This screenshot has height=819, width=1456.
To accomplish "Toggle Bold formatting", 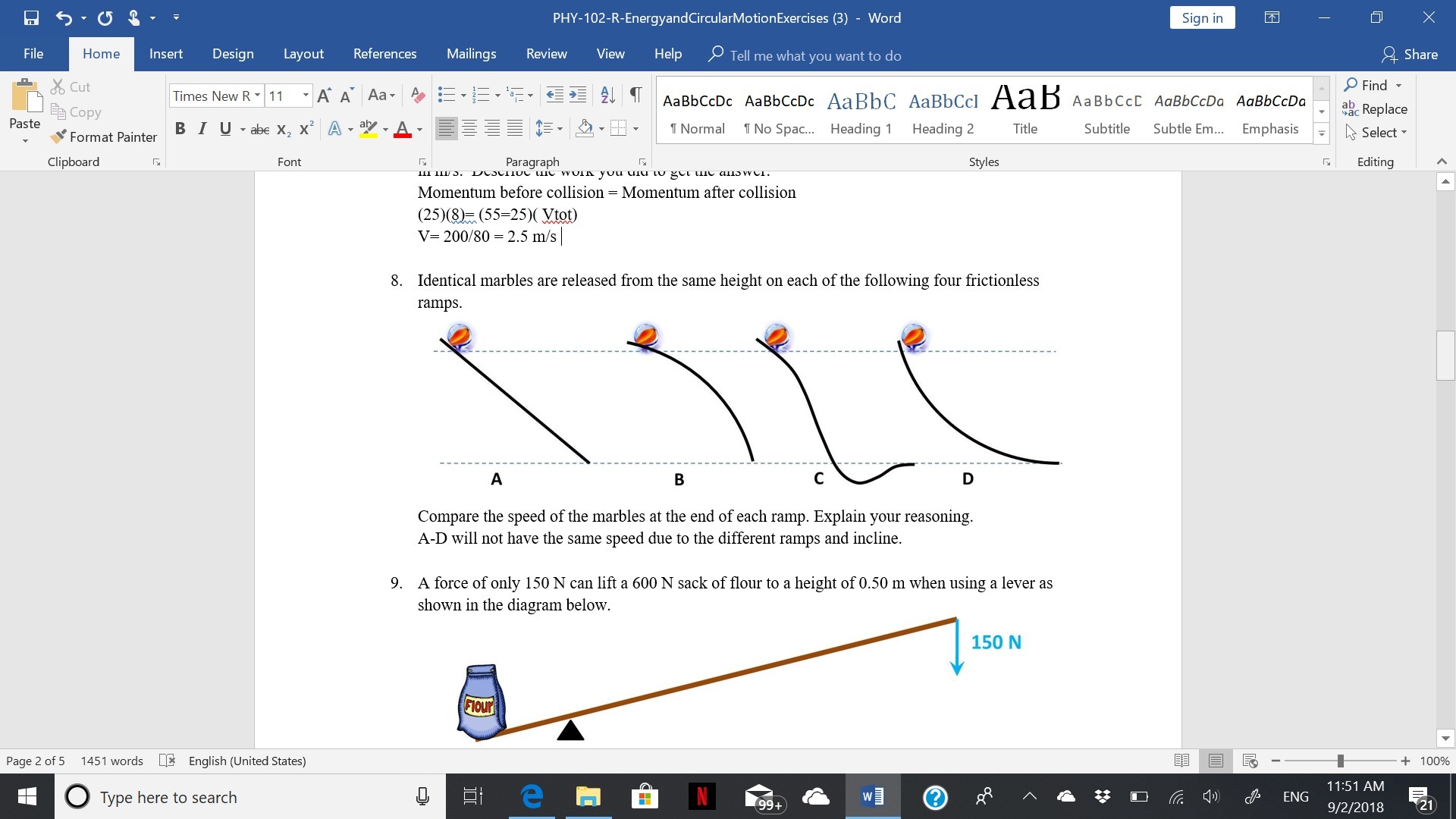I will (x=180, y=129).
